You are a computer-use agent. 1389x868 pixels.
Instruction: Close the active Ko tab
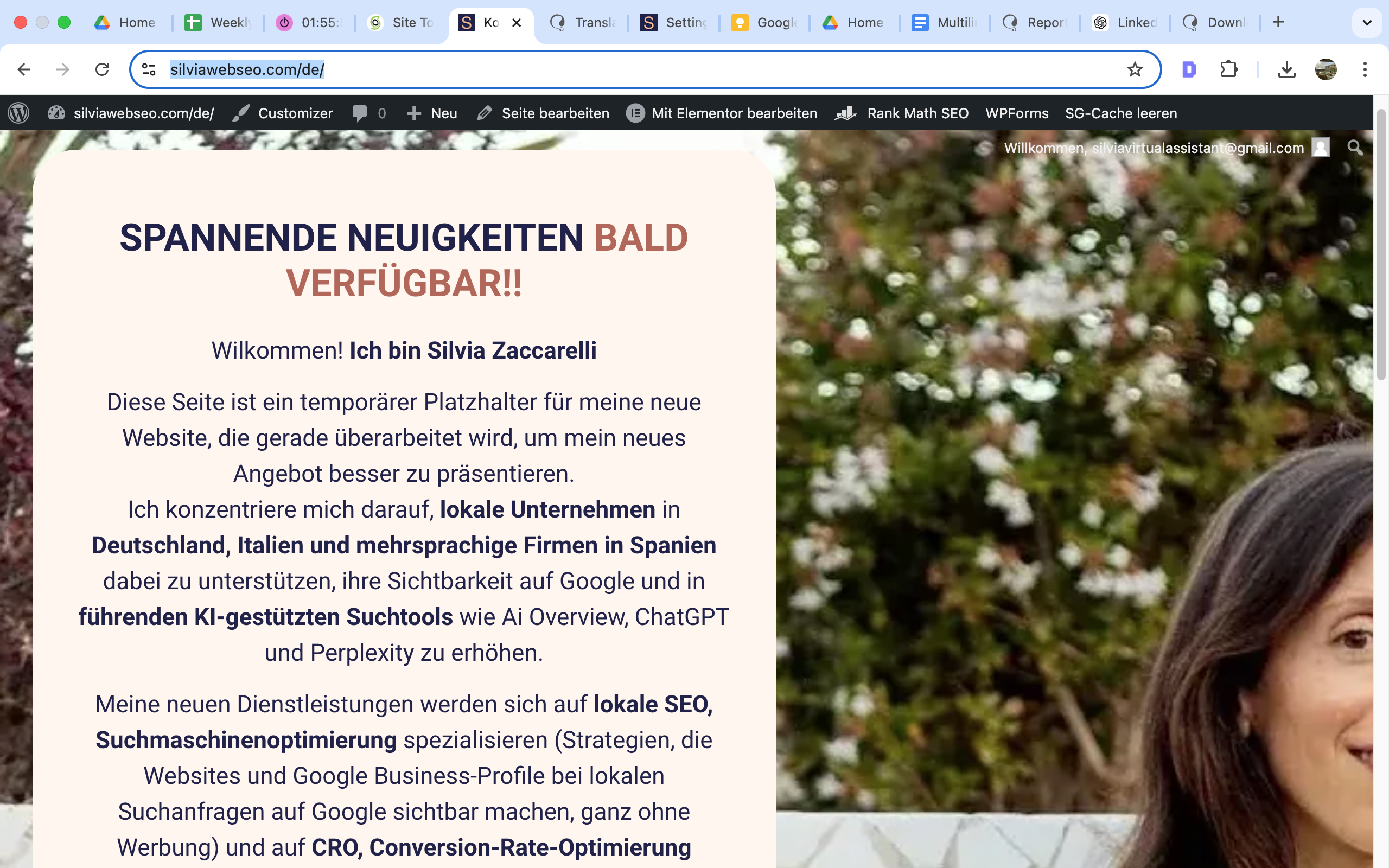coord(517,22)
